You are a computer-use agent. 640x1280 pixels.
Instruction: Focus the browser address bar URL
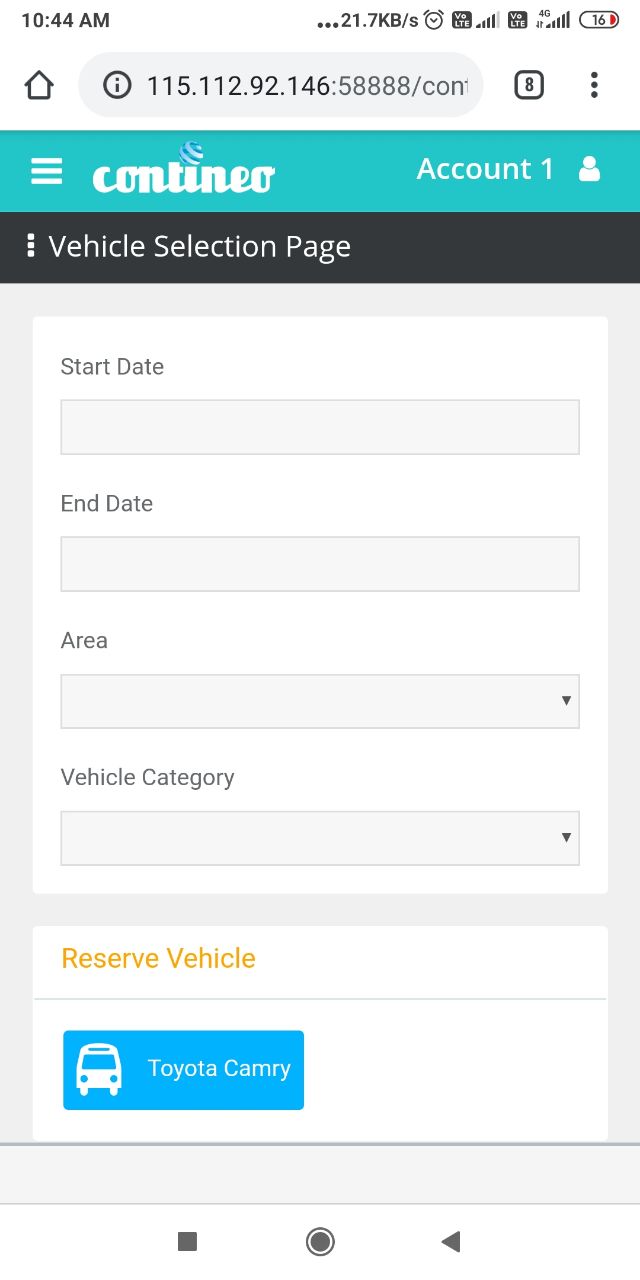pyautogui.click(x=306, y=86)
